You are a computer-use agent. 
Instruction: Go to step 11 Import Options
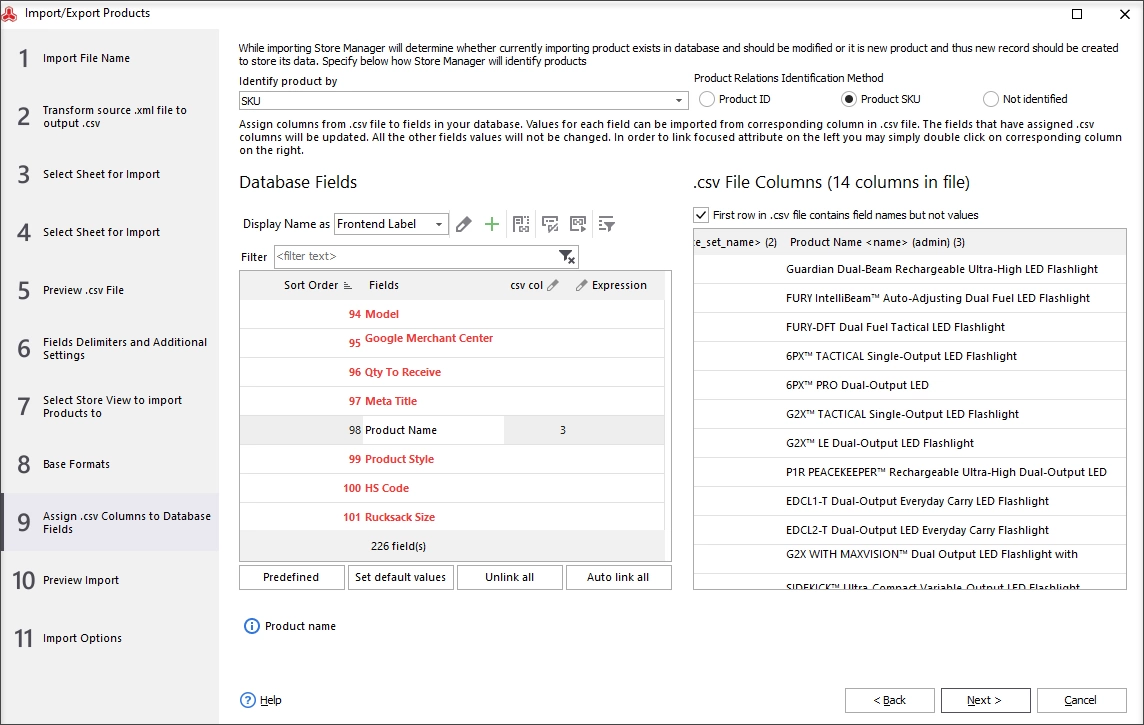pos(109,638)
